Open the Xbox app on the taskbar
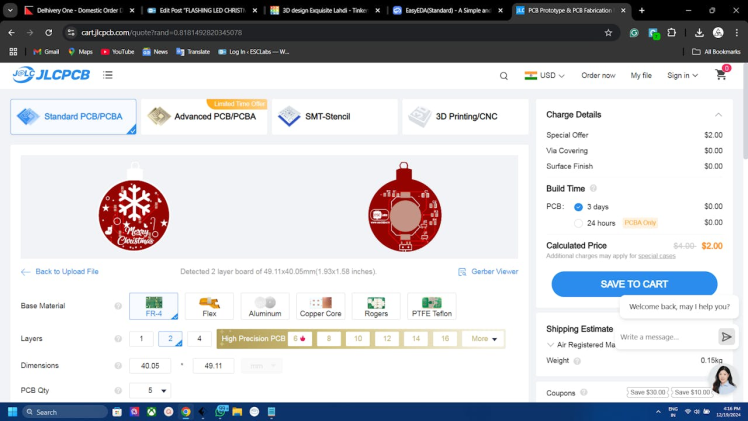The height and width of the screenshot is (421, 748). click(x=151, y=412)
